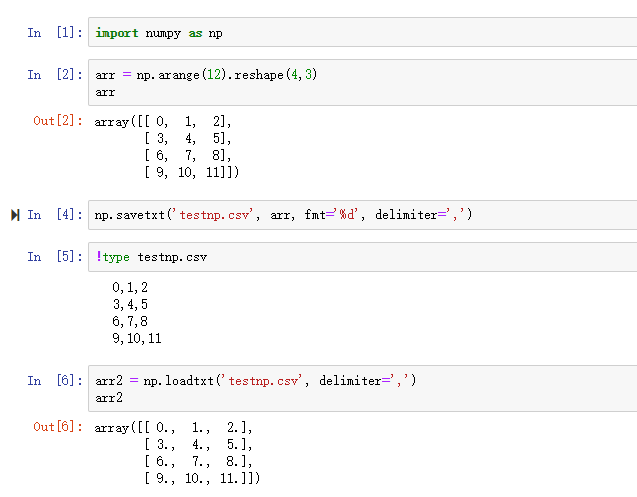Click the 'import' keyword in cell 1
This screenshot has width=637, height=497.
point(117,33)
